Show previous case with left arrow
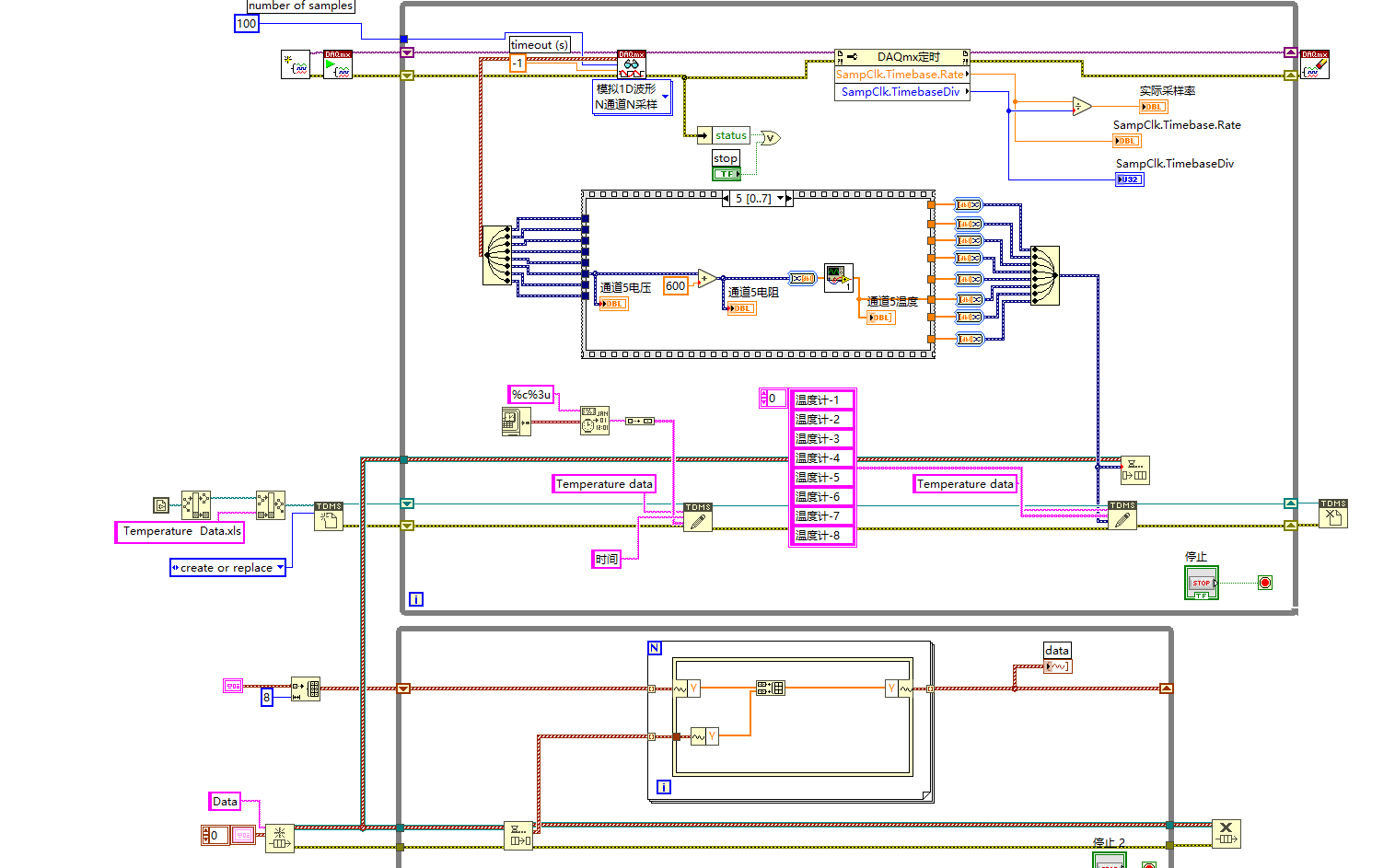The image size is (1395, 868). pyautogui.click(x=727, y=198)
